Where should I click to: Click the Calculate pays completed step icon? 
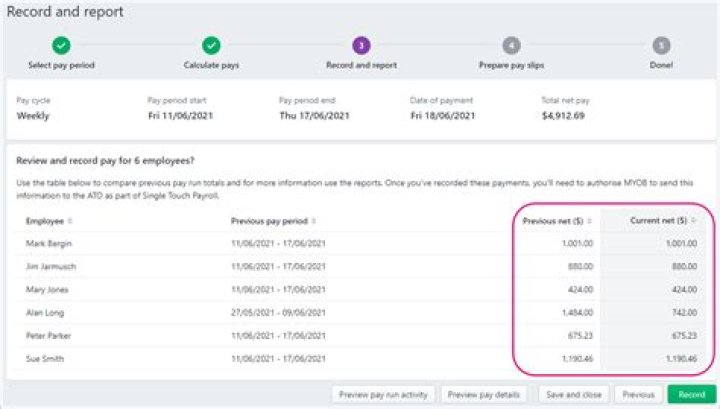[211, 45]
